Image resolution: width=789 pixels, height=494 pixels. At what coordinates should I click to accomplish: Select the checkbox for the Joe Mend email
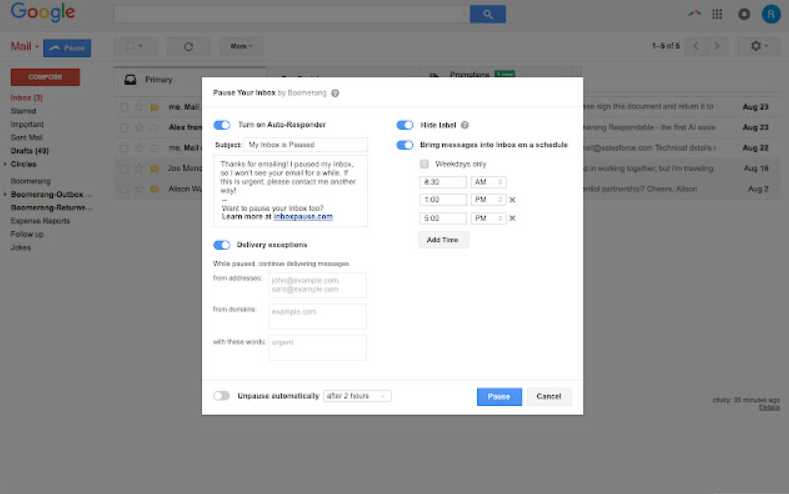[x=124, y=169]
